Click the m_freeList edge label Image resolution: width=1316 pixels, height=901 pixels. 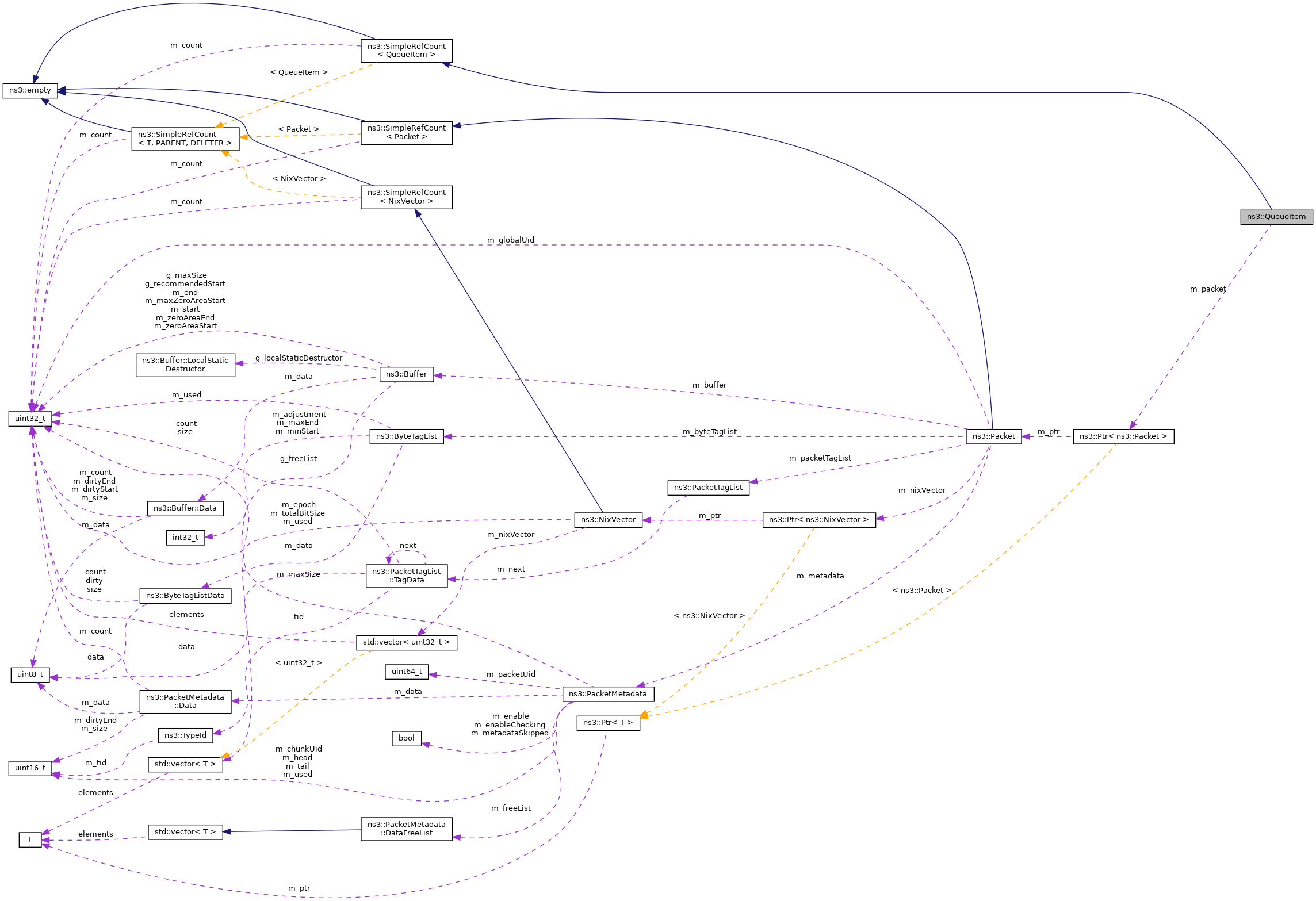(x=511, y=808)
